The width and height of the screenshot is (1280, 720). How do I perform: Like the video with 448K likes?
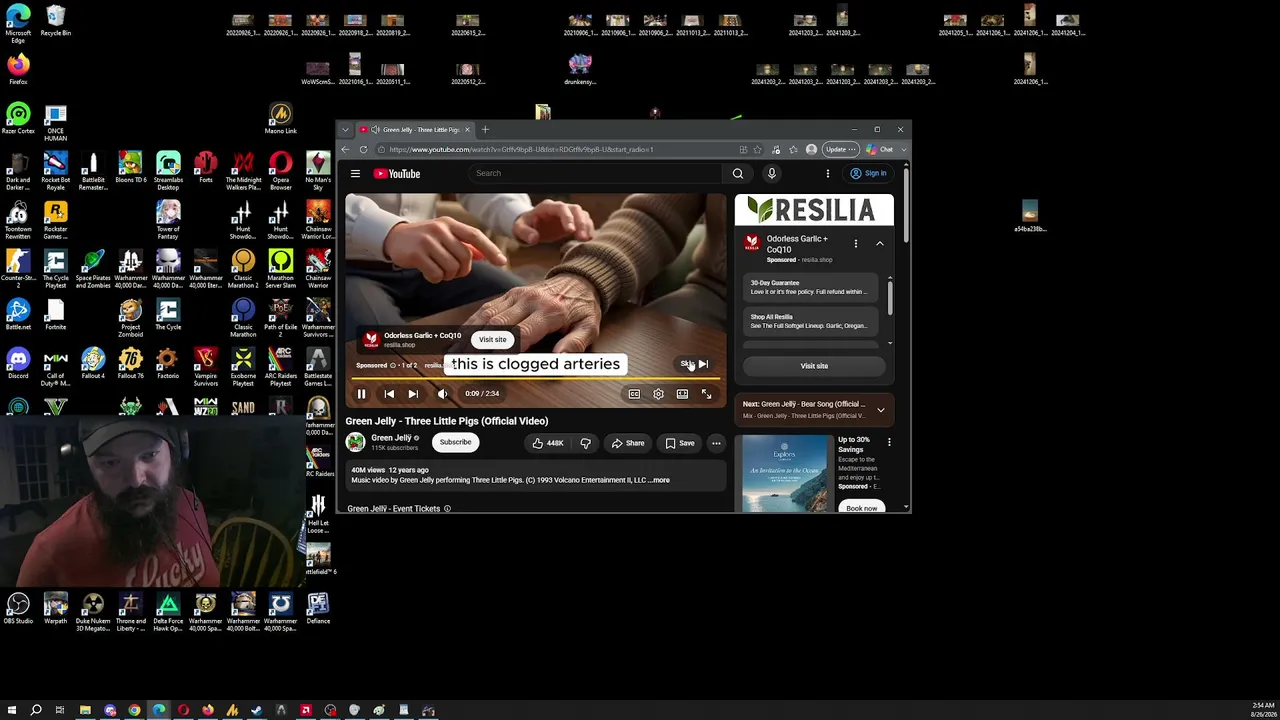point(549,443)
